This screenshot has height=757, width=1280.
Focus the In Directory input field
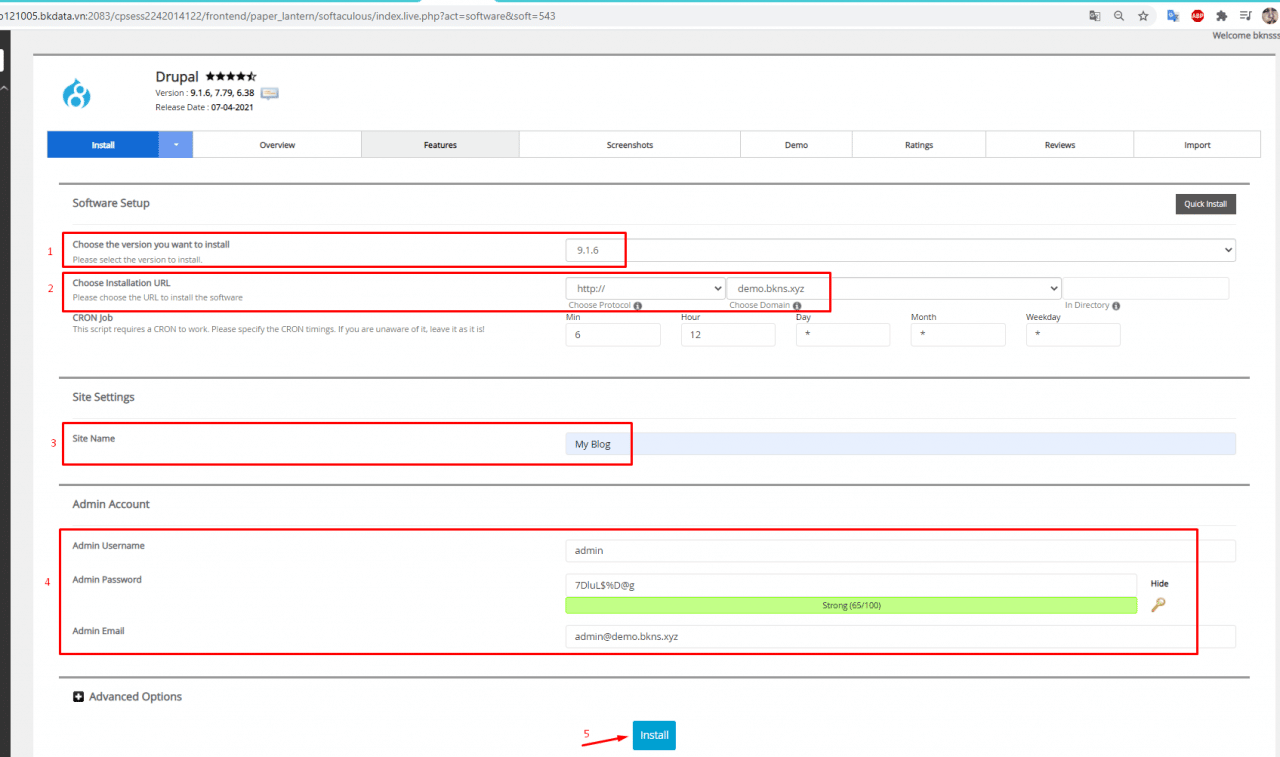coord(1146,288)
